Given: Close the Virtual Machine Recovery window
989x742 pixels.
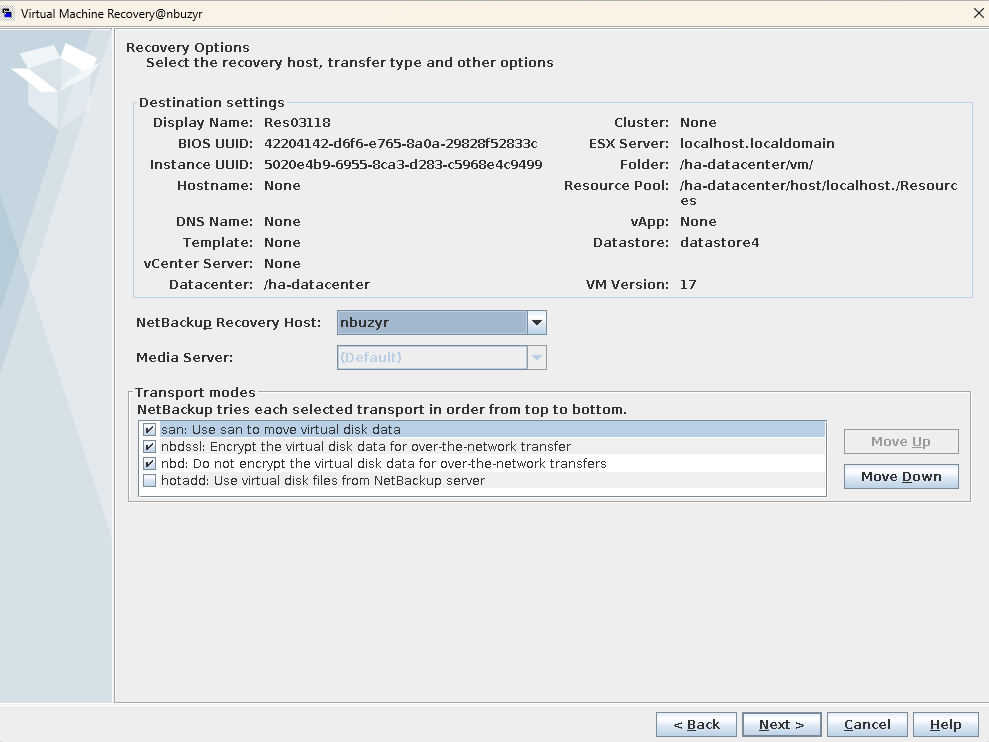Looking at the screenshot, I should pyautogui.click(x=978, y=13).
